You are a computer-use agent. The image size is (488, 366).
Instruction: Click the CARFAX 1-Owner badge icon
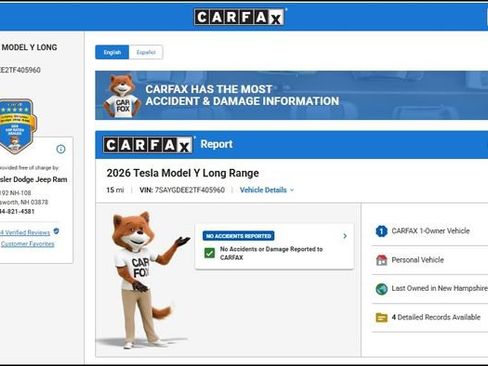tap(381, 231)
